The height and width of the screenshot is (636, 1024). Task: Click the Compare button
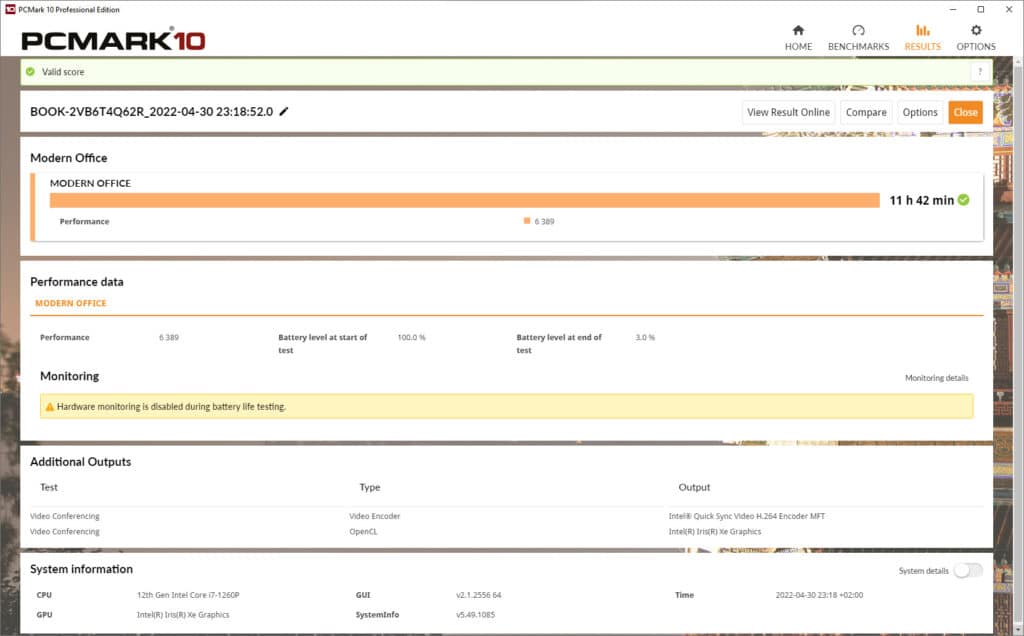[x=866, y=112]
